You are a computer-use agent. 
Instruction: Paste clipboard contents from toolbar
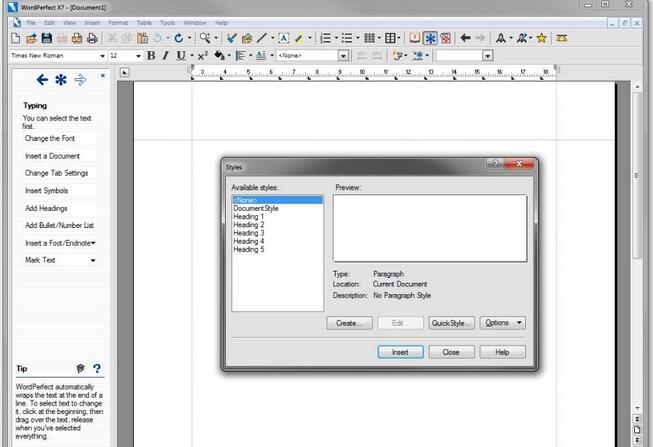click(x=142, y=38)
